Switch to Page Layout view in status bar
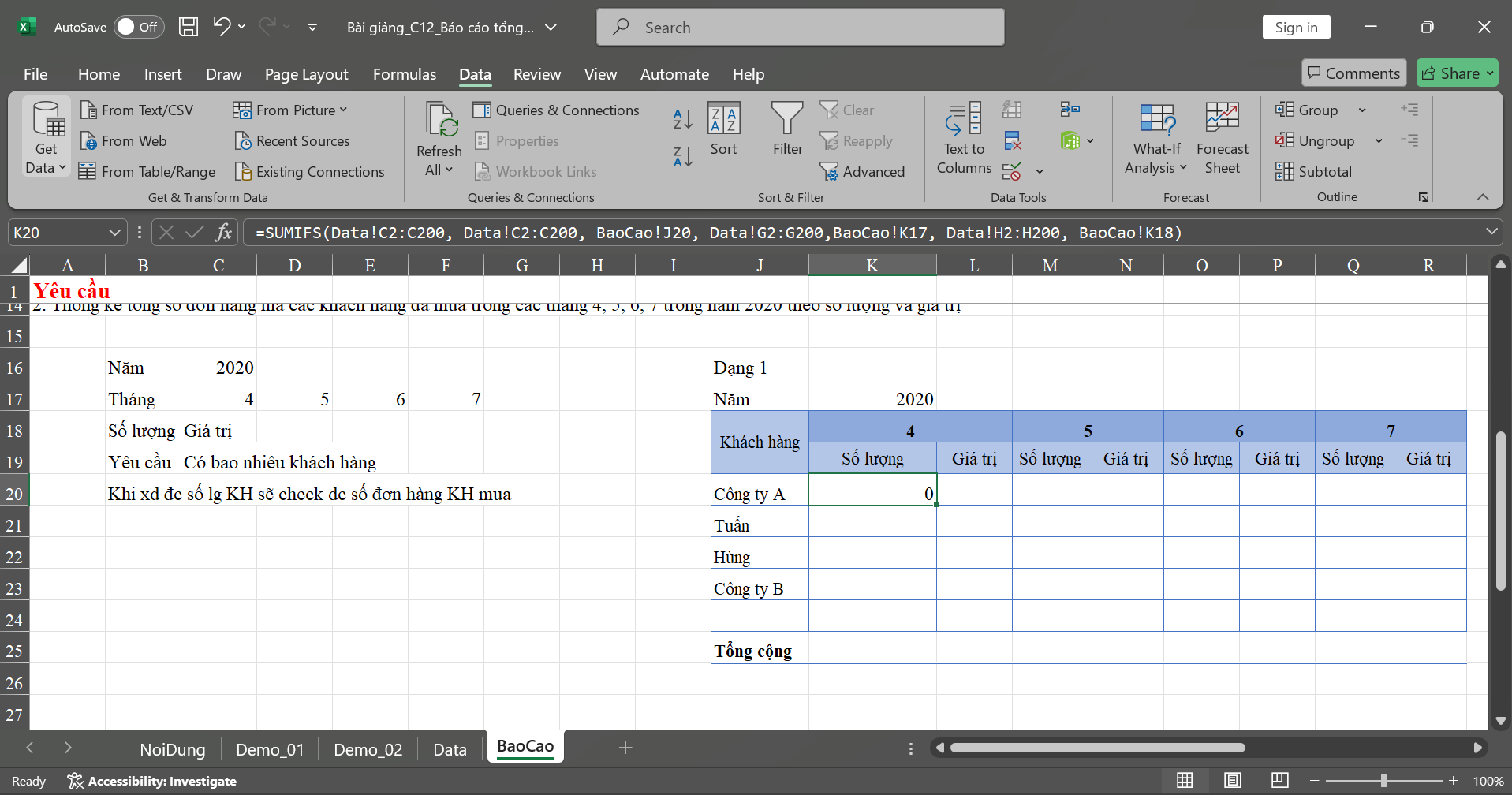 tap(1232, 781)
